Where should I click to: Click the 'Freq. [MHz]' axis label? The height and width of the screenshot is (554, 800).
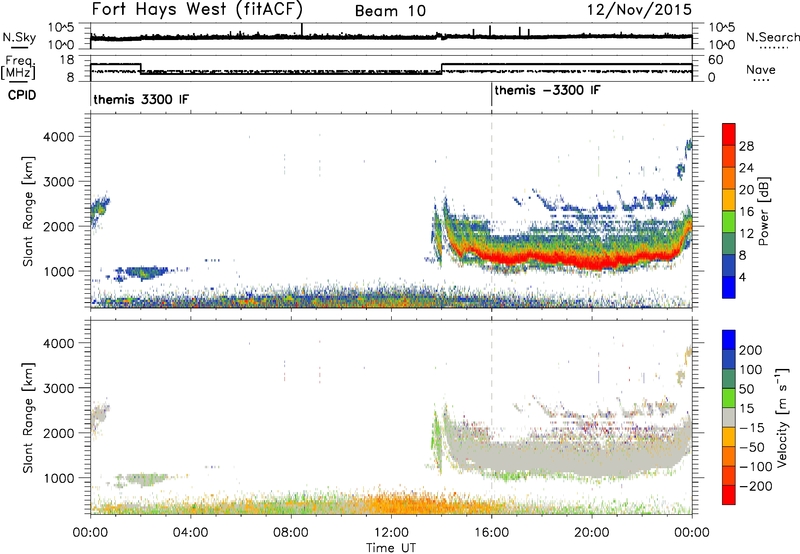click(x=19, y=67)
